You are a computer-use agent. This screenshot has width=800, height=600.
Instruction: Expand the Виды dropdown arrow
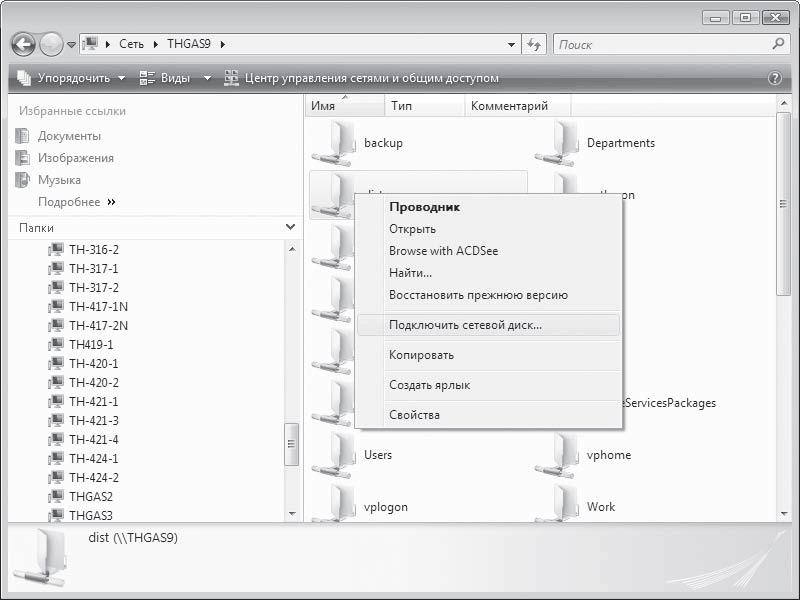coord(207,78)
